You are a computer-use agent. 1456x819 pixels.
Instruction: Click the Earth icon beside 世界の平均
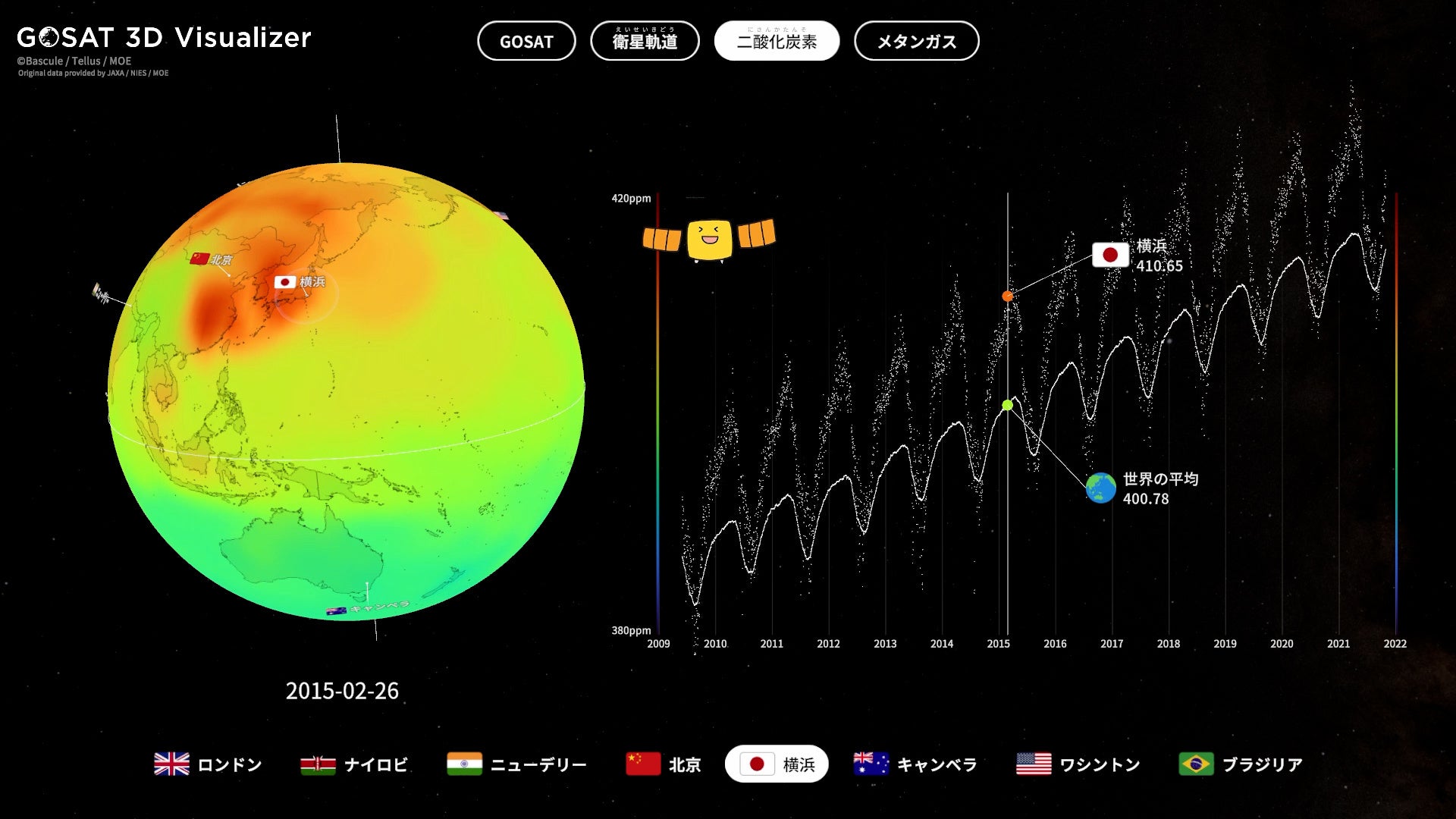coord(1100,488)
